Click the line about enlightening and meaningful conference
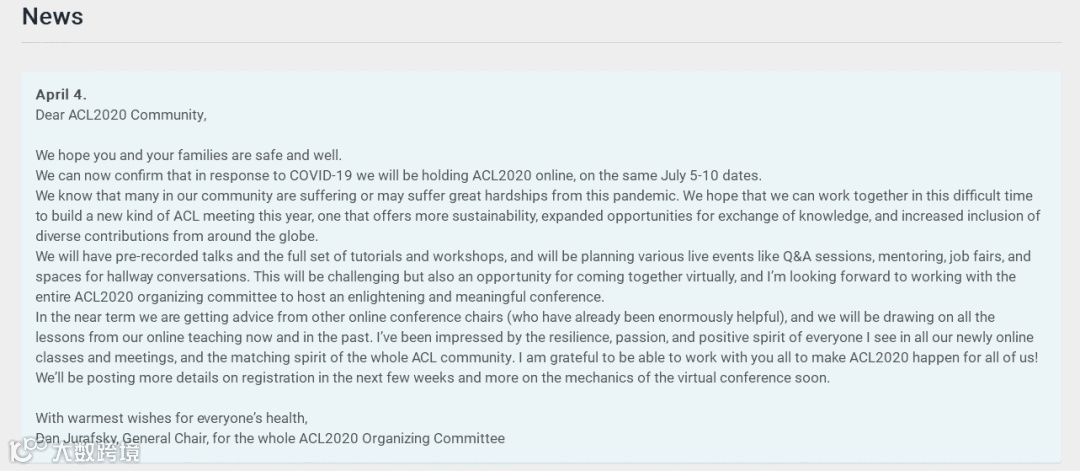The height and width of the screenshot is (471, 1080). pyautogui.click(x=320, y=297)
